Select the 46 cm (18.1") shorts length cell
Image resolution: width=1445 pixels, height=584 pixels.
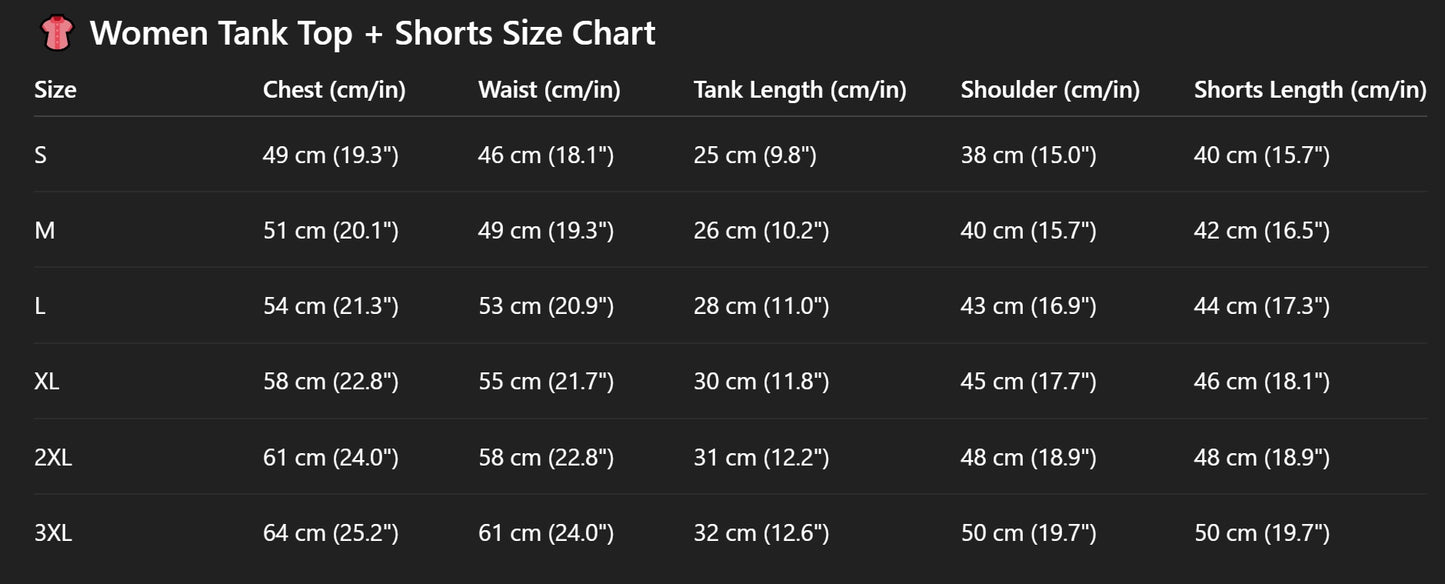pos(1262,382)
